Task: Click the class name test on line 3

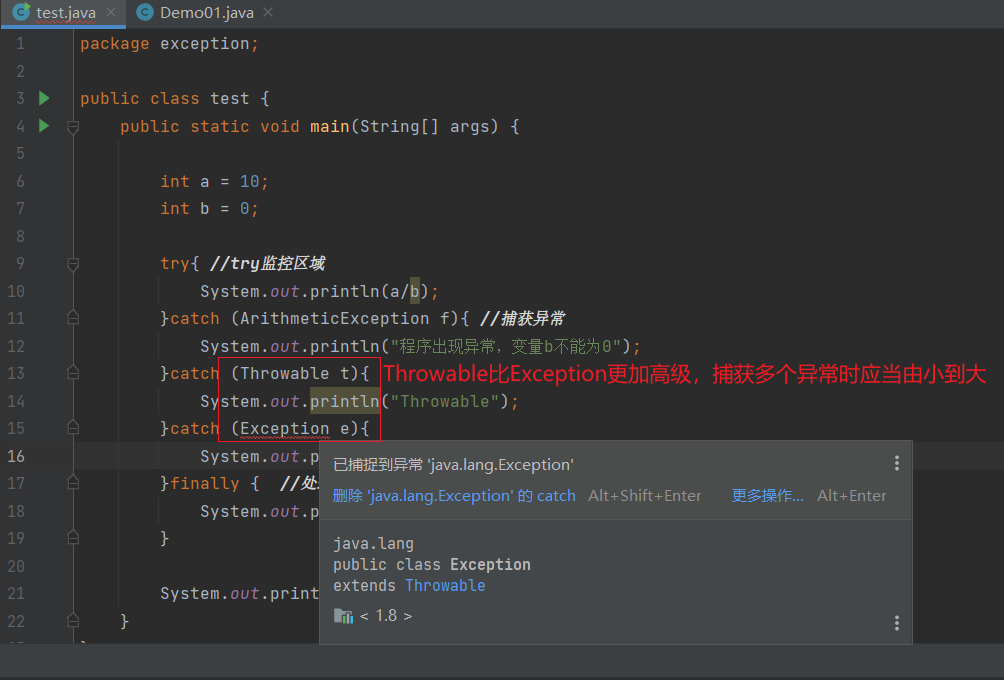Action: pyautogui.click(x=229, y=99)
